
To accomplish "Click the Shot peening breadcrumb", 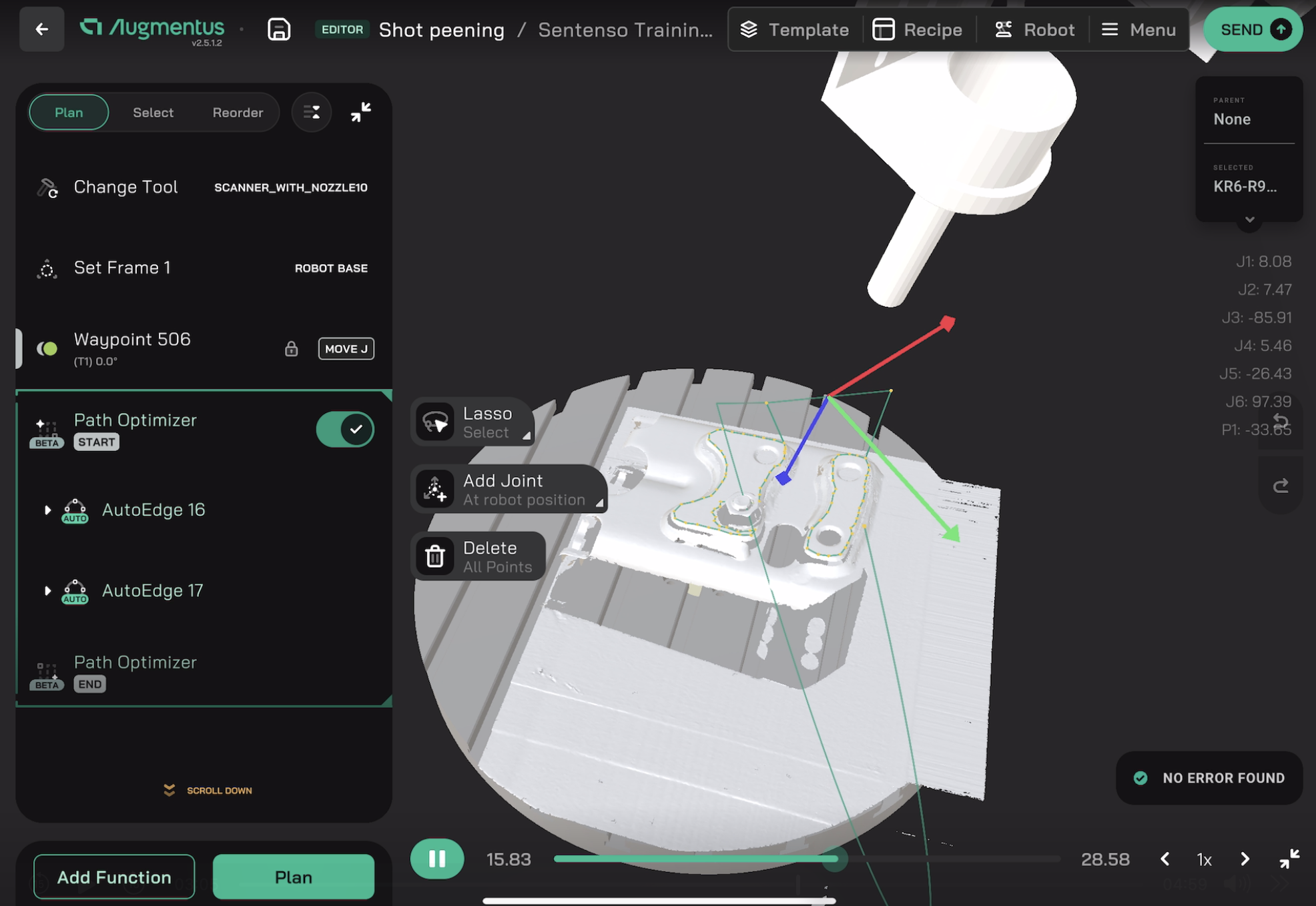I will (441, 29).
